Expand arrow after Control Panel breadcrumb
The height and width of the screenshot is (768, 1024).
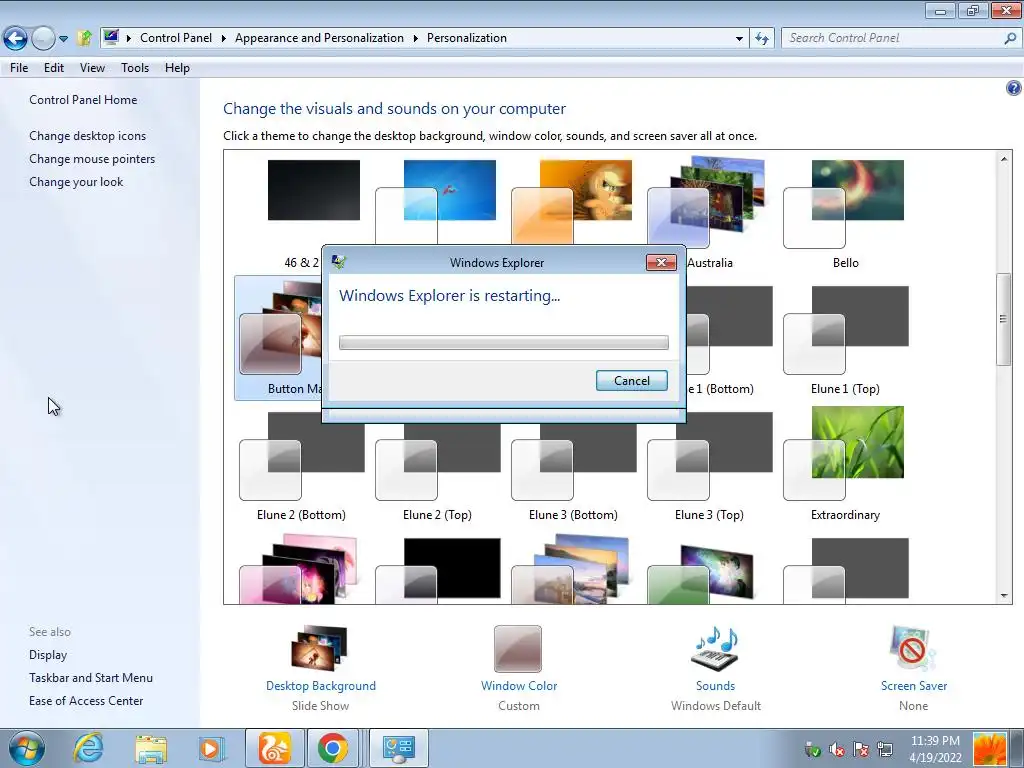click(x=223, y=39)
